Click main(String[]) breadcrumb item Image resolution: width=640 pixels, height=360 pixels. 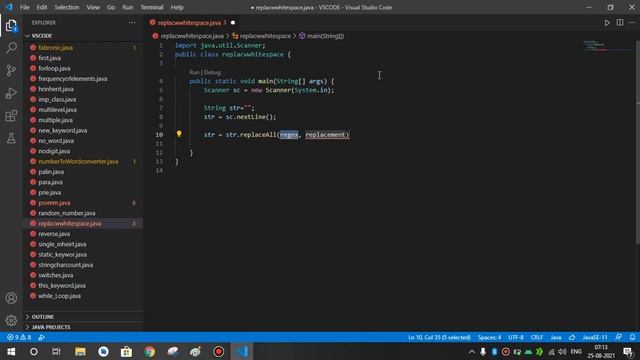point(325,36)
